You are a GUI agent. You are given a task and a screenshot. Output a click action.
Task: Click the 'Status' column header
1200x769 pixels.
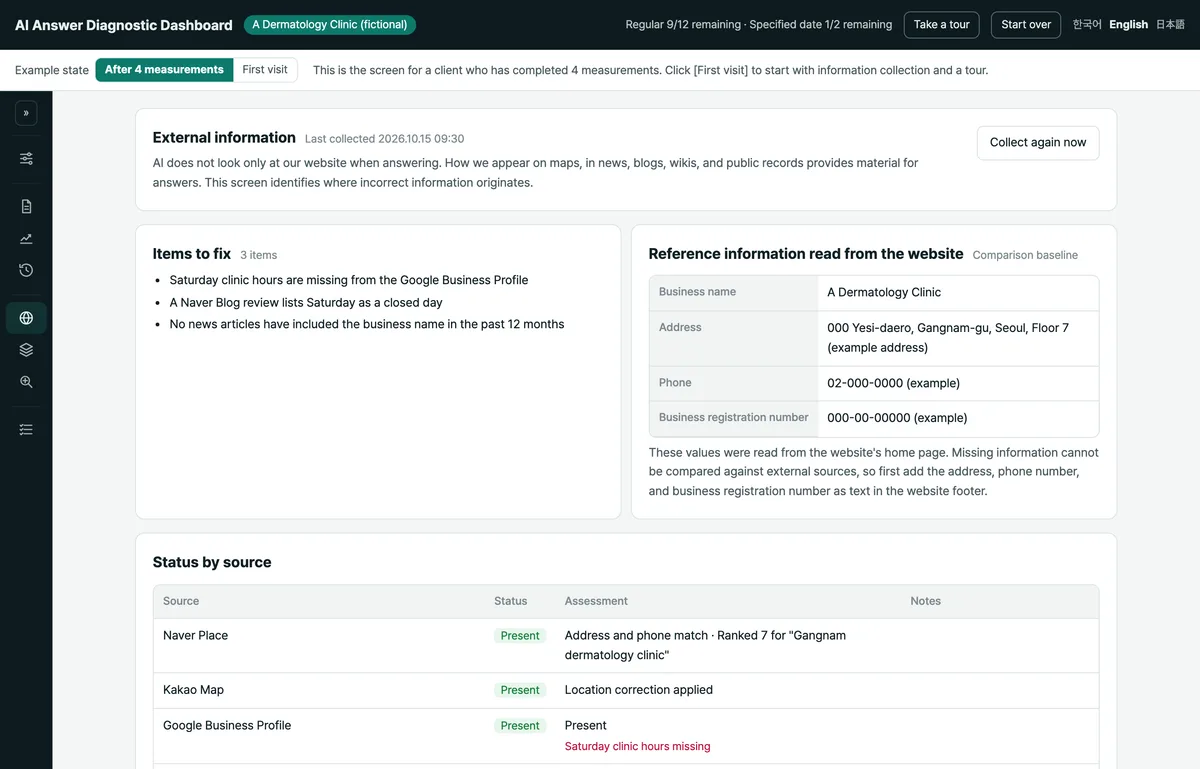[510, 601]
